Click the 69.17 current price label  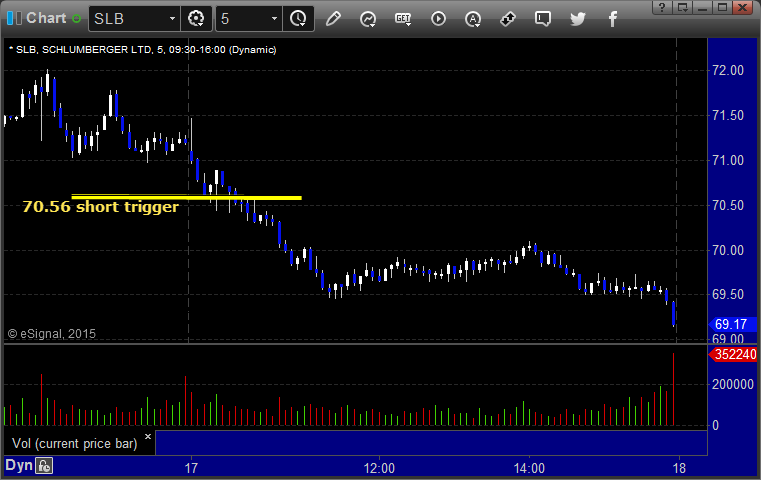pyautogui.click(x=732, y=324)
